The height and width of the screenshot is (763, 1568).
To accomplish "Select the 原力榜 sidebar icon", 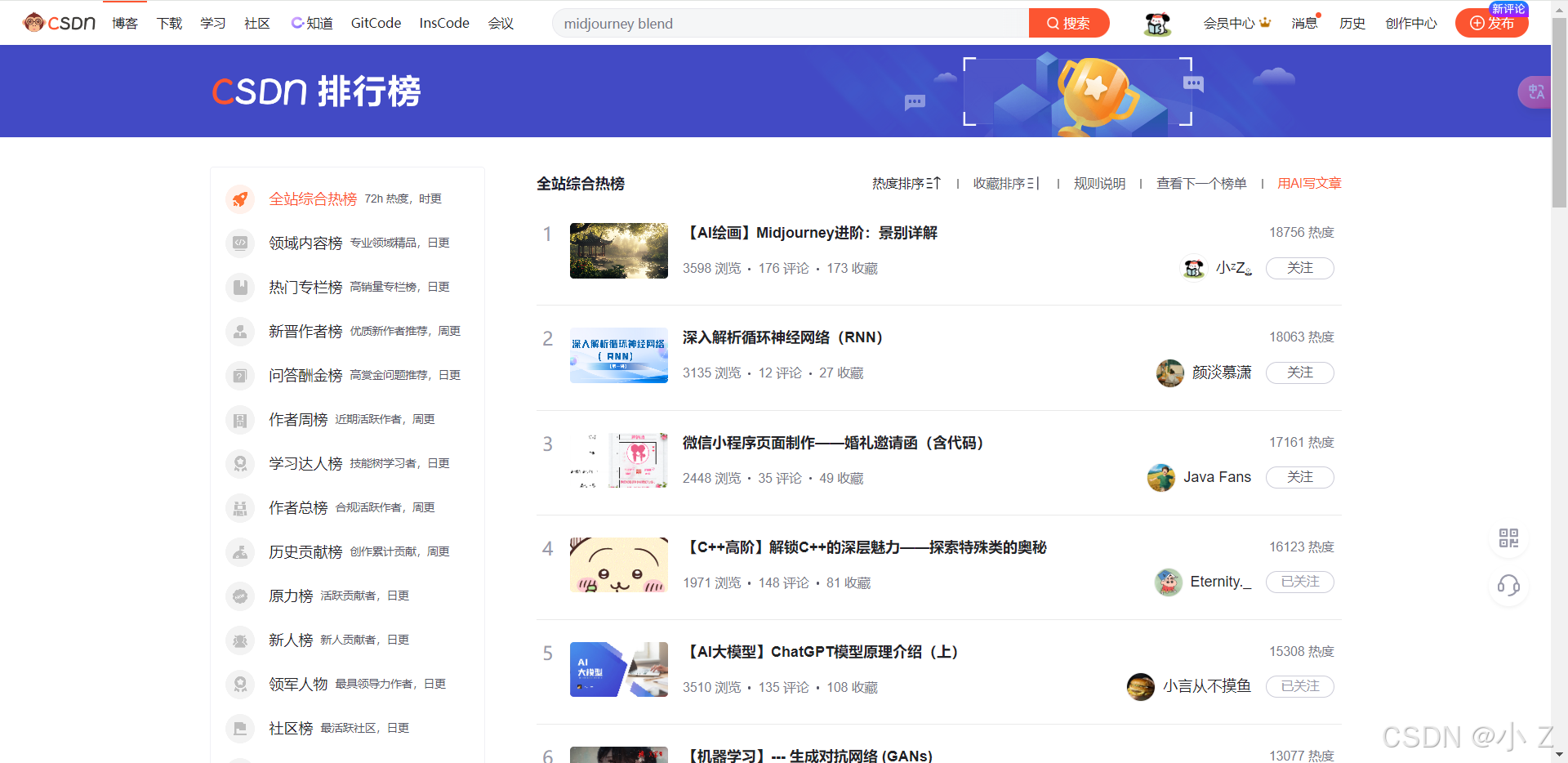I will 240,596.
